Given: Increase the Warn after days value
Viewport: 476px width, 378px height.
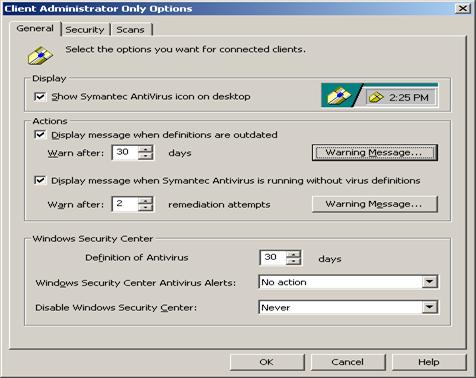Looking at the screenshot, I should (145, 149).
